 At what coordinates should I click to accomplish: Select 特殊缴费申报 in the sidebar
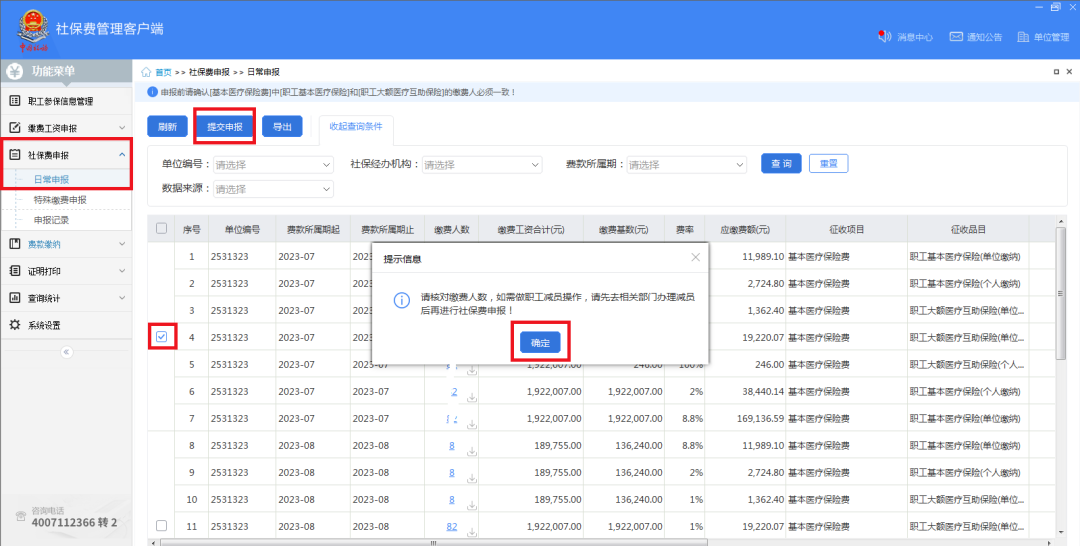click(60, 200)
